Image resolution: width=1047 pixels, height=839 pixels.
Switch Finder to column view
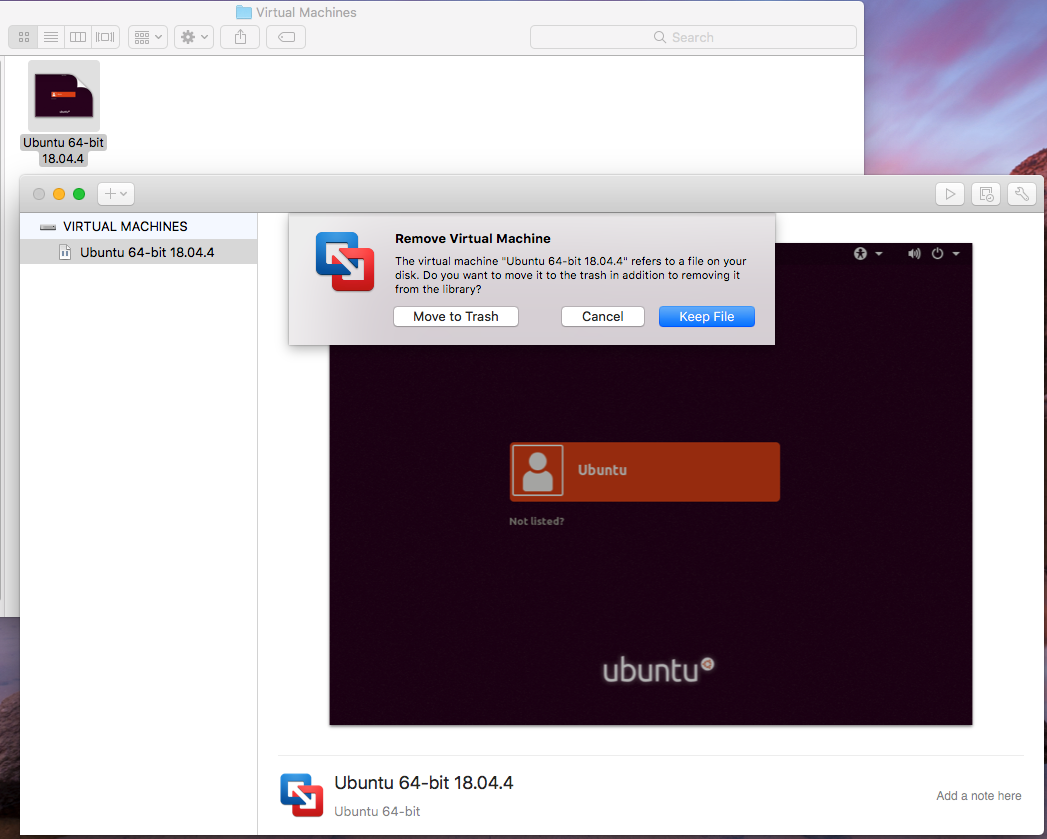(x=78, y=37)
